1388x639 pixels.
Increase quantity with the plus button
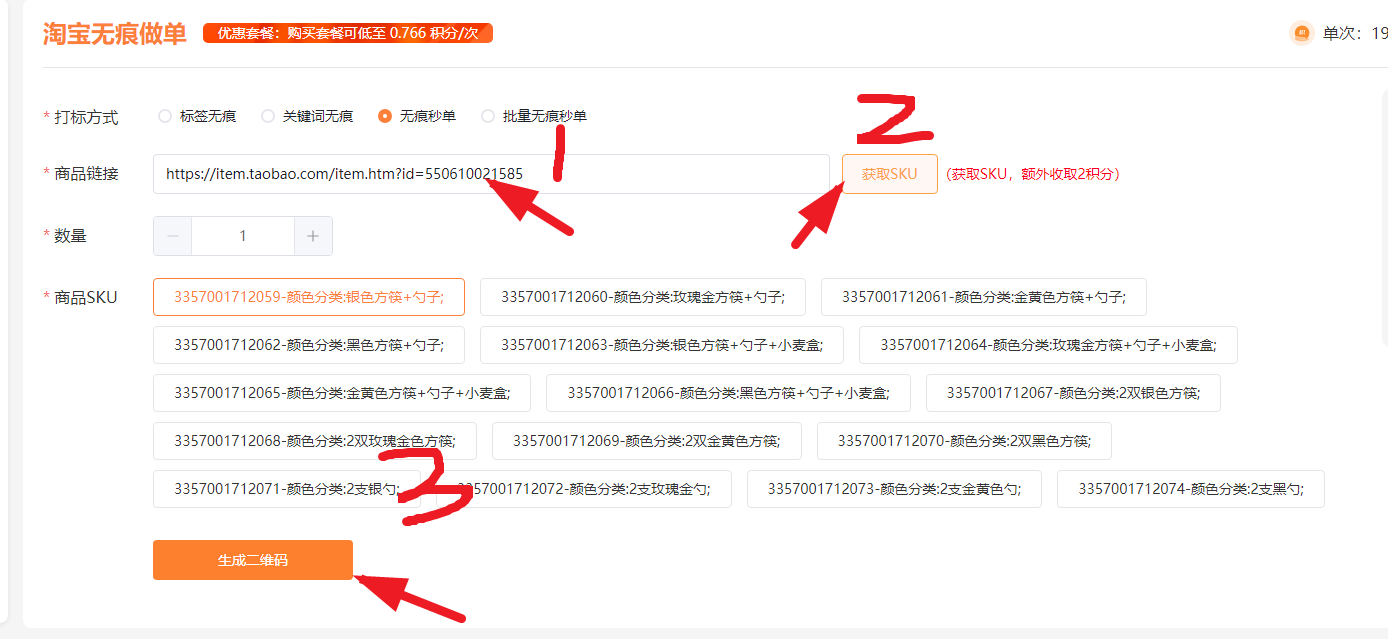(313, 236)
